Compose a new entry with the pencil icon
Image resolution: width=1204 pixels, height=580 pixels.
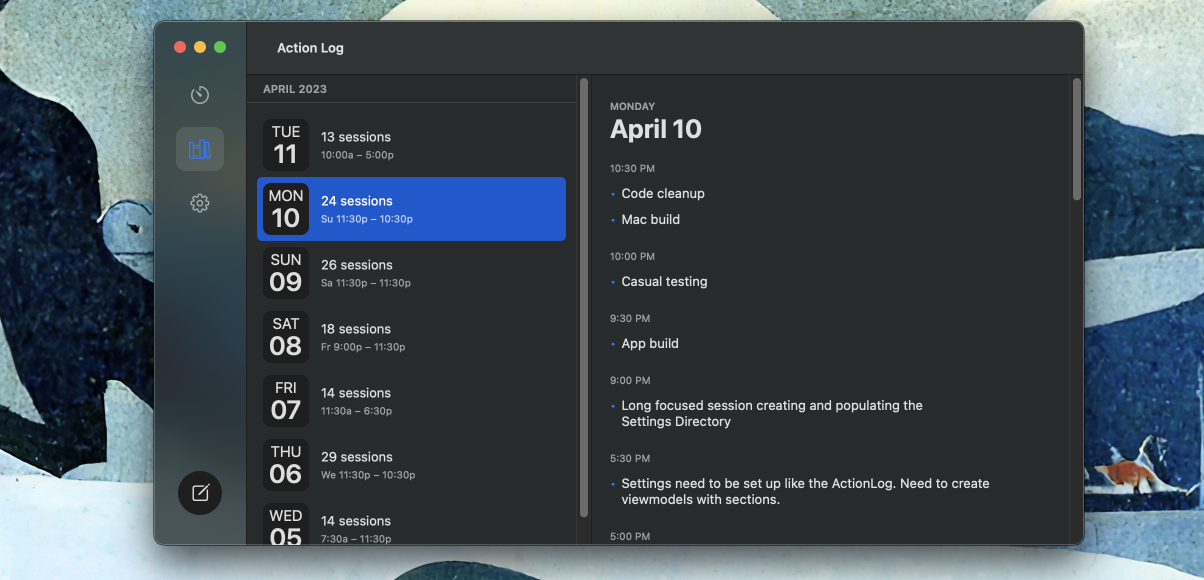pos(199,492)
